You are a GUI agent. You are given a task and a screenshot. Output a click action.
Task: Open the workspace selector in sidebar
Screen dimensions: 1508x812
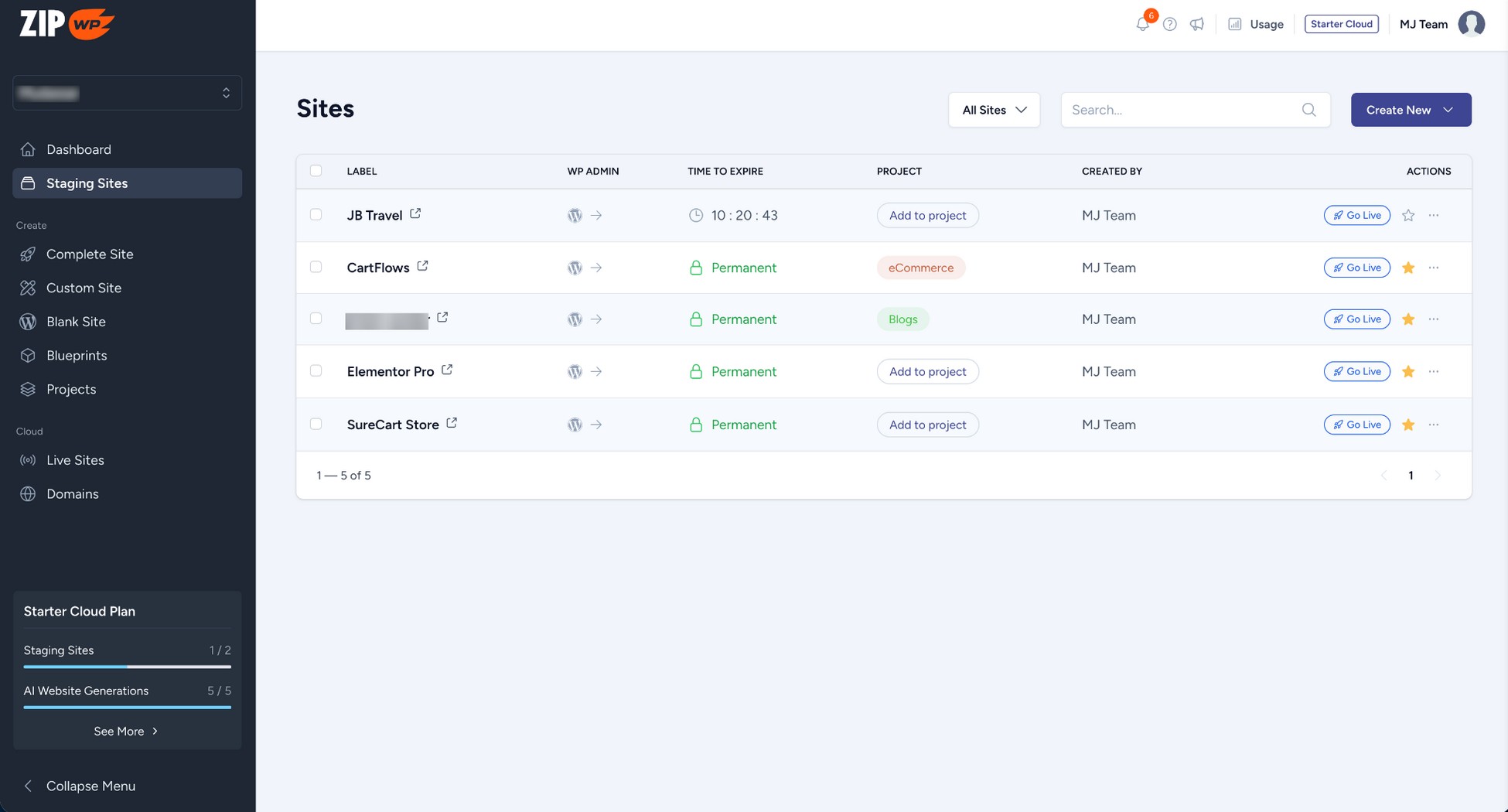127,93
